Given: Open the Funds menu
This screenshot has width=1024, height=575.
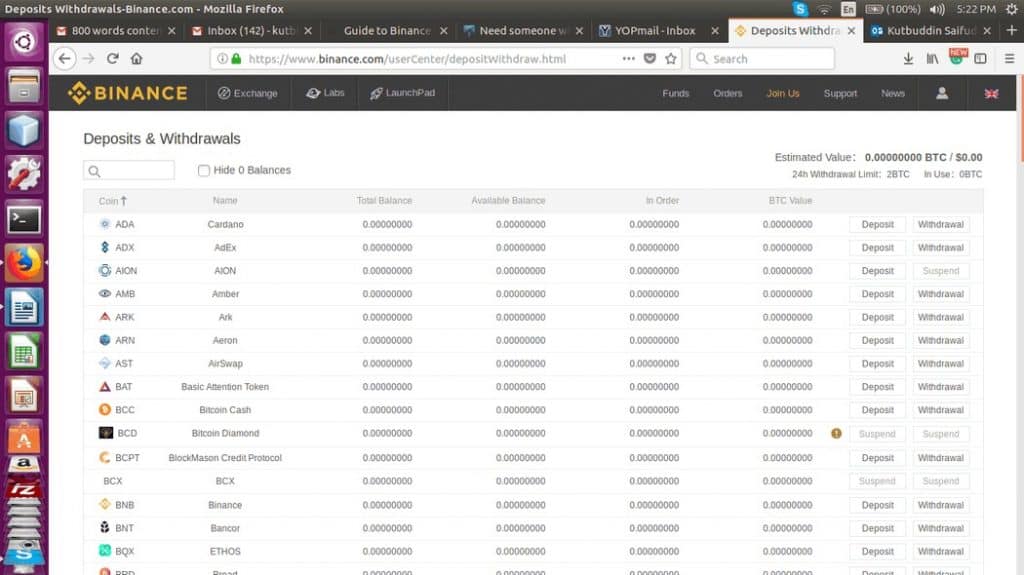Looking at the screenshot, I should tap(675, 93).
